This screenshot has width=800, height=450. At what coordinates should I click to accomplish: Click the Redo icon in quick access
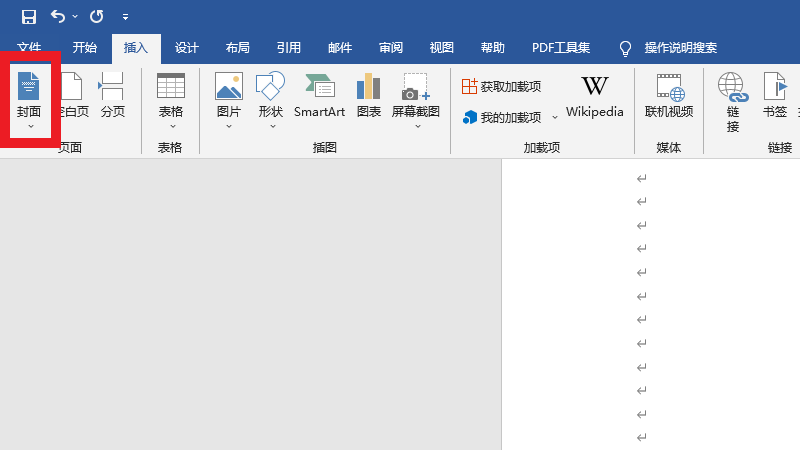[x=96, y=16]
